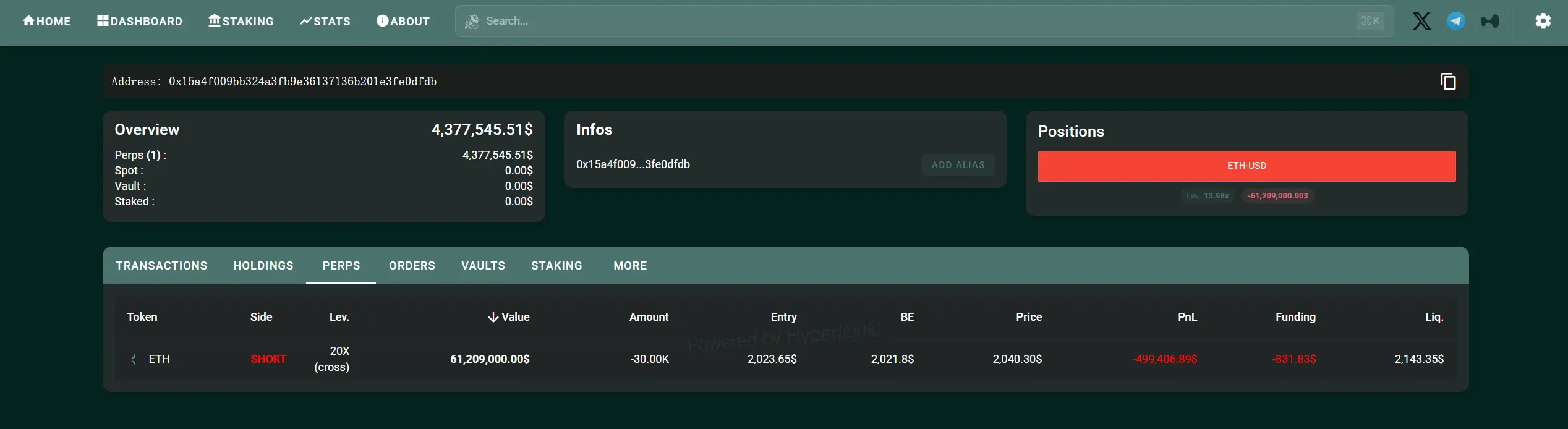This screenshot has height=429, width=1568.
Task: Switch to the Orders tab
Action: 412,266
